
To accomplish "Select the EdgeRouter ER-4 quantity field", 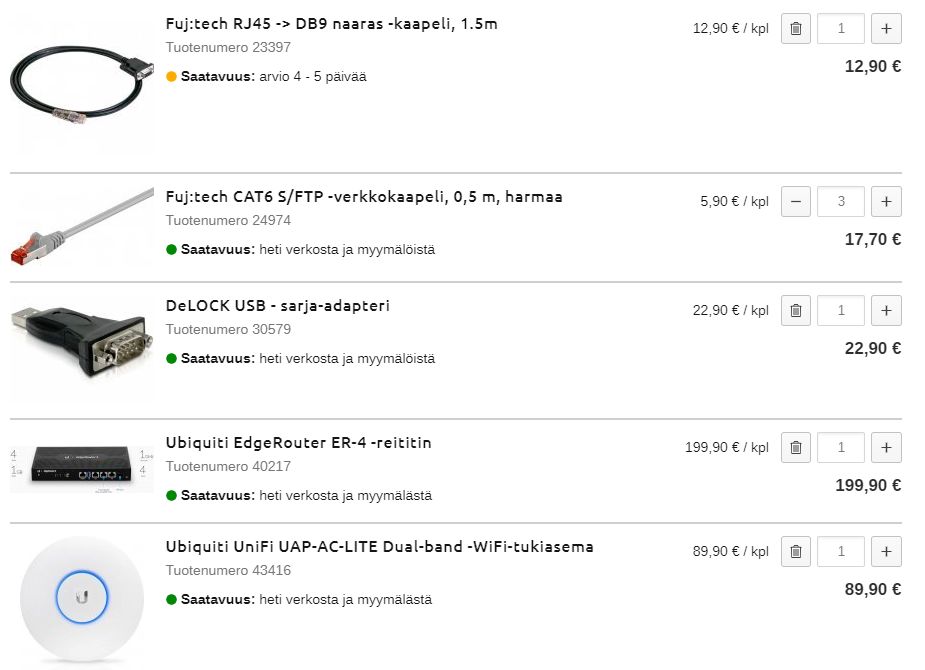I will tap(840, 447).
